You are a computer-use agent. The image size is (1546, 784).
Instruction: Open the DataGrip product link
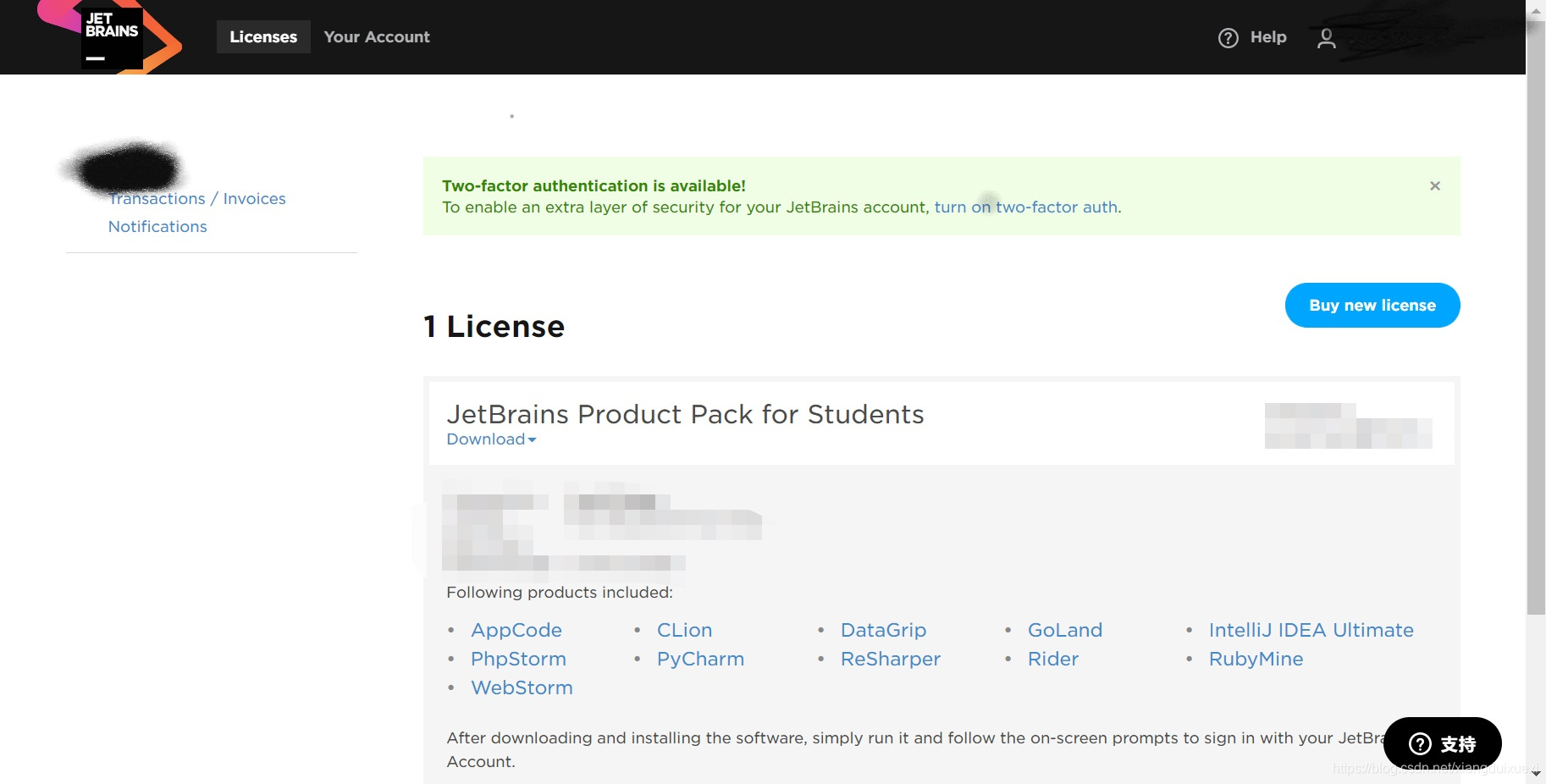tap(883, 631)
